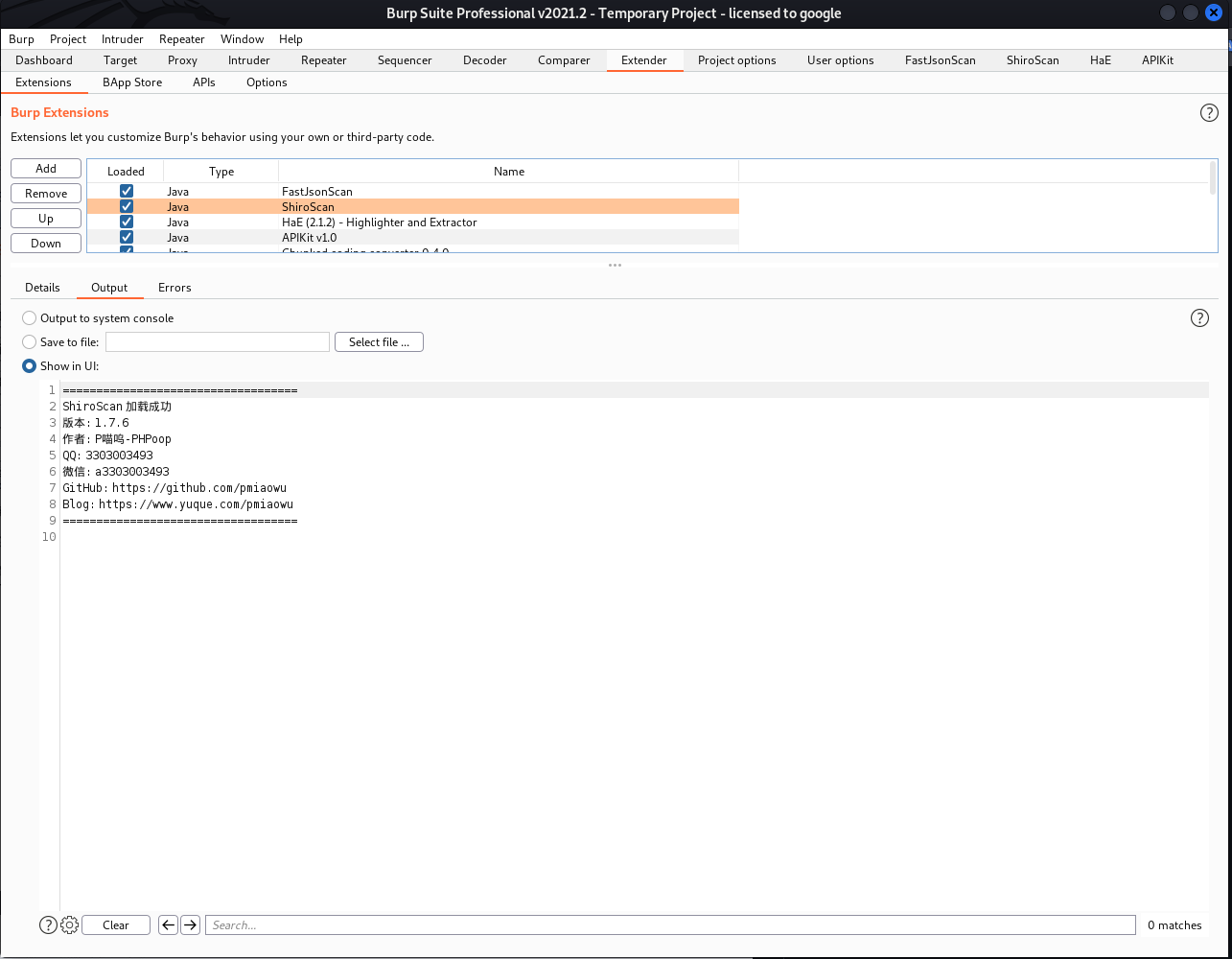Switch to the Repeater tab

(x=324, y=59)
